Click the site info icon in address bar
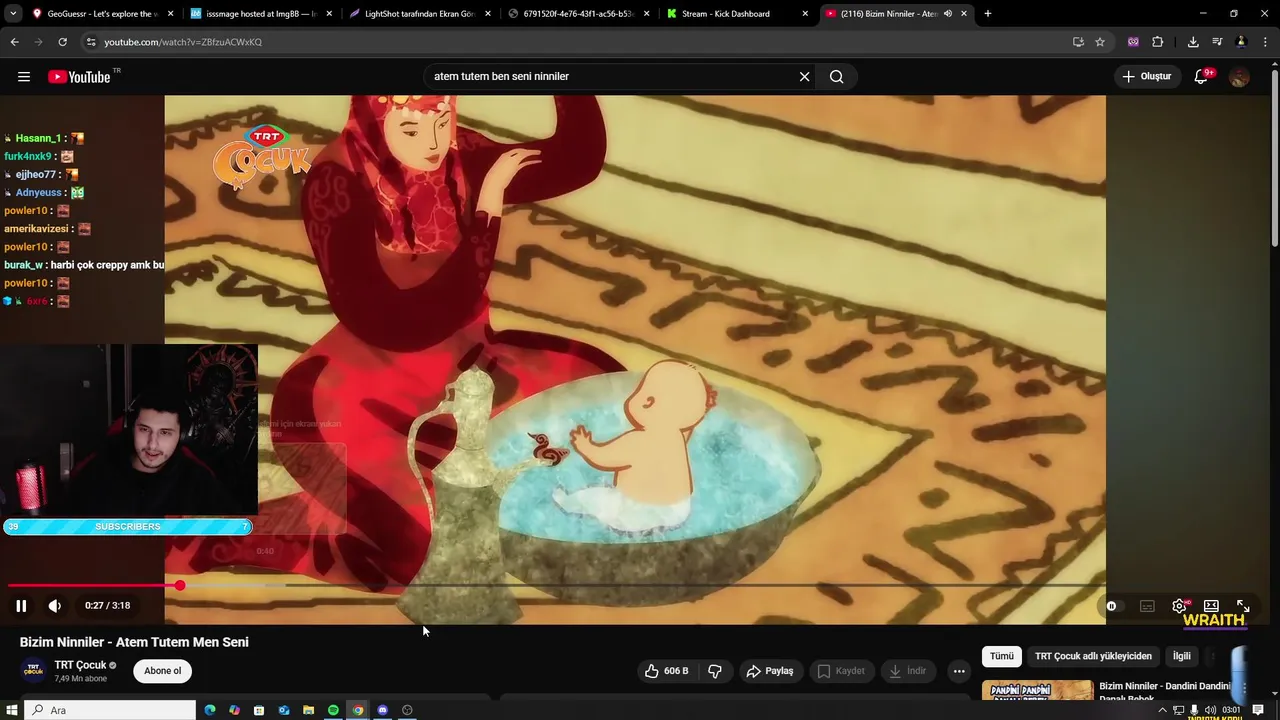1280x720 pixels. click(91, 42)
